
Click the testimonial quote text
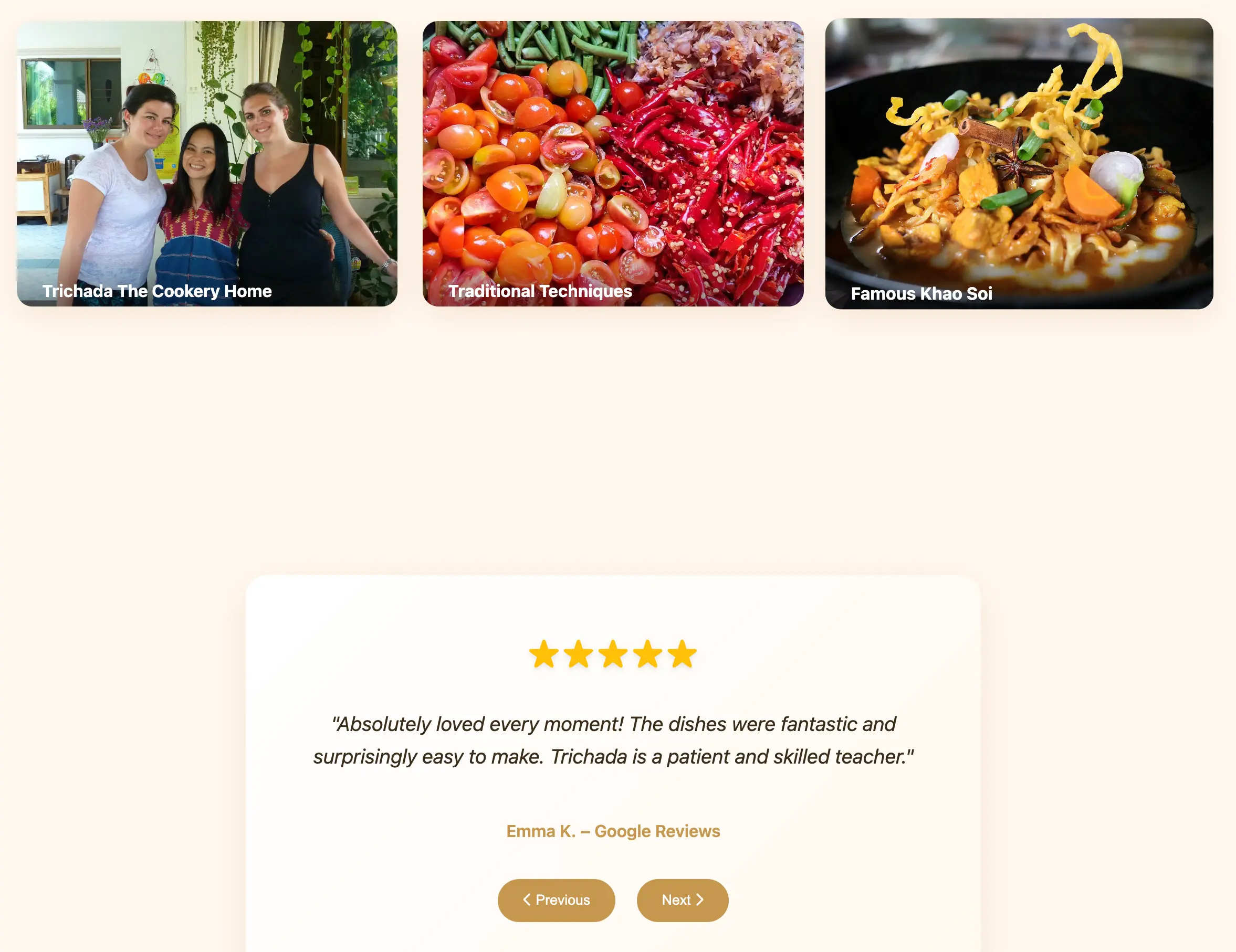tap(613, 740)
